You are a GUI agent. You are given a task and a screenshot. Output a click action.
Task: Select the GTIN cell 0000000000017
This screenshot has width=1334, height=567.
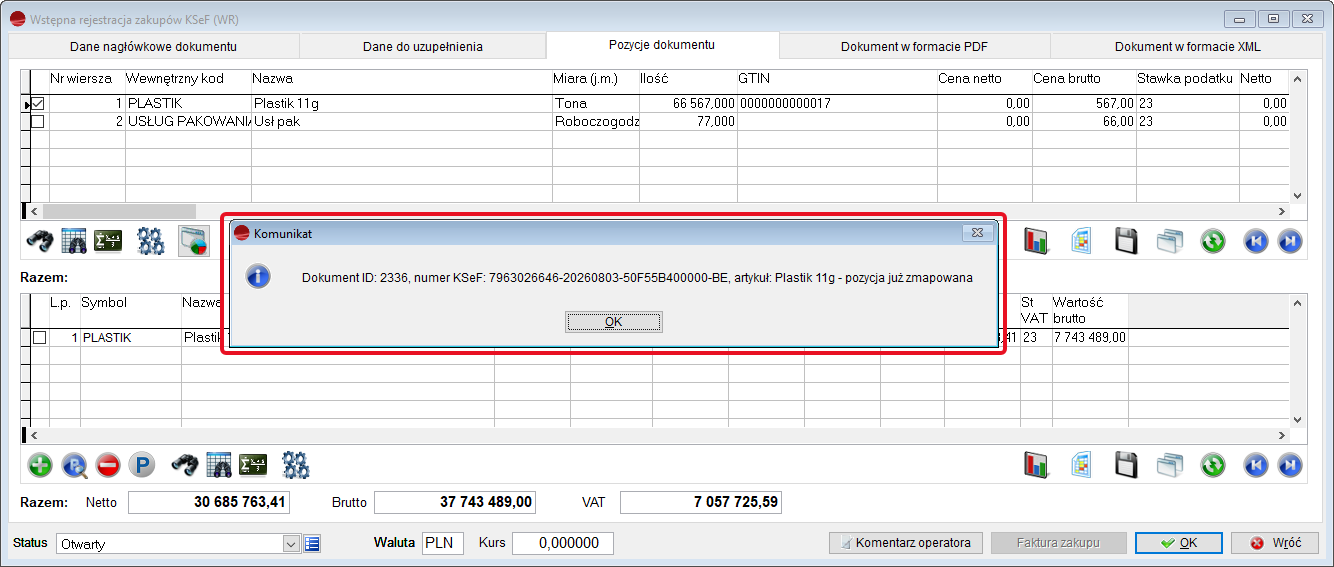pos(836,103)
